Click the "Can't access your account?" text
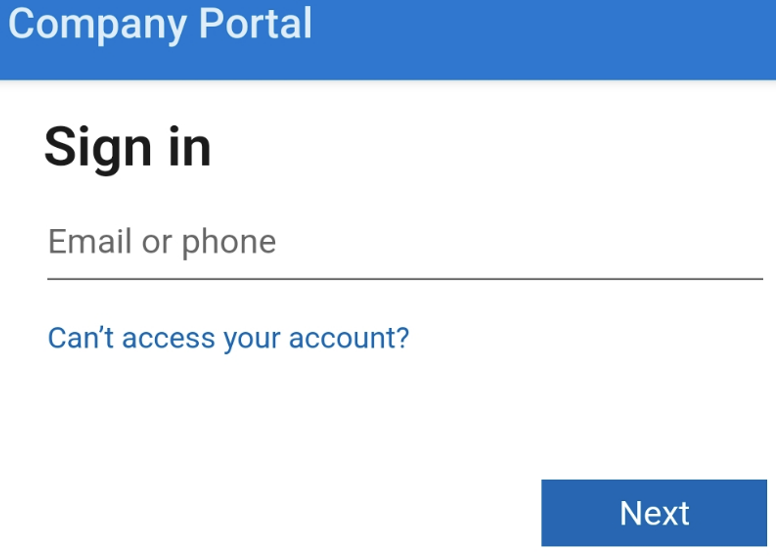Viewport: 776px width, 556px height. (x=228, y=338)
